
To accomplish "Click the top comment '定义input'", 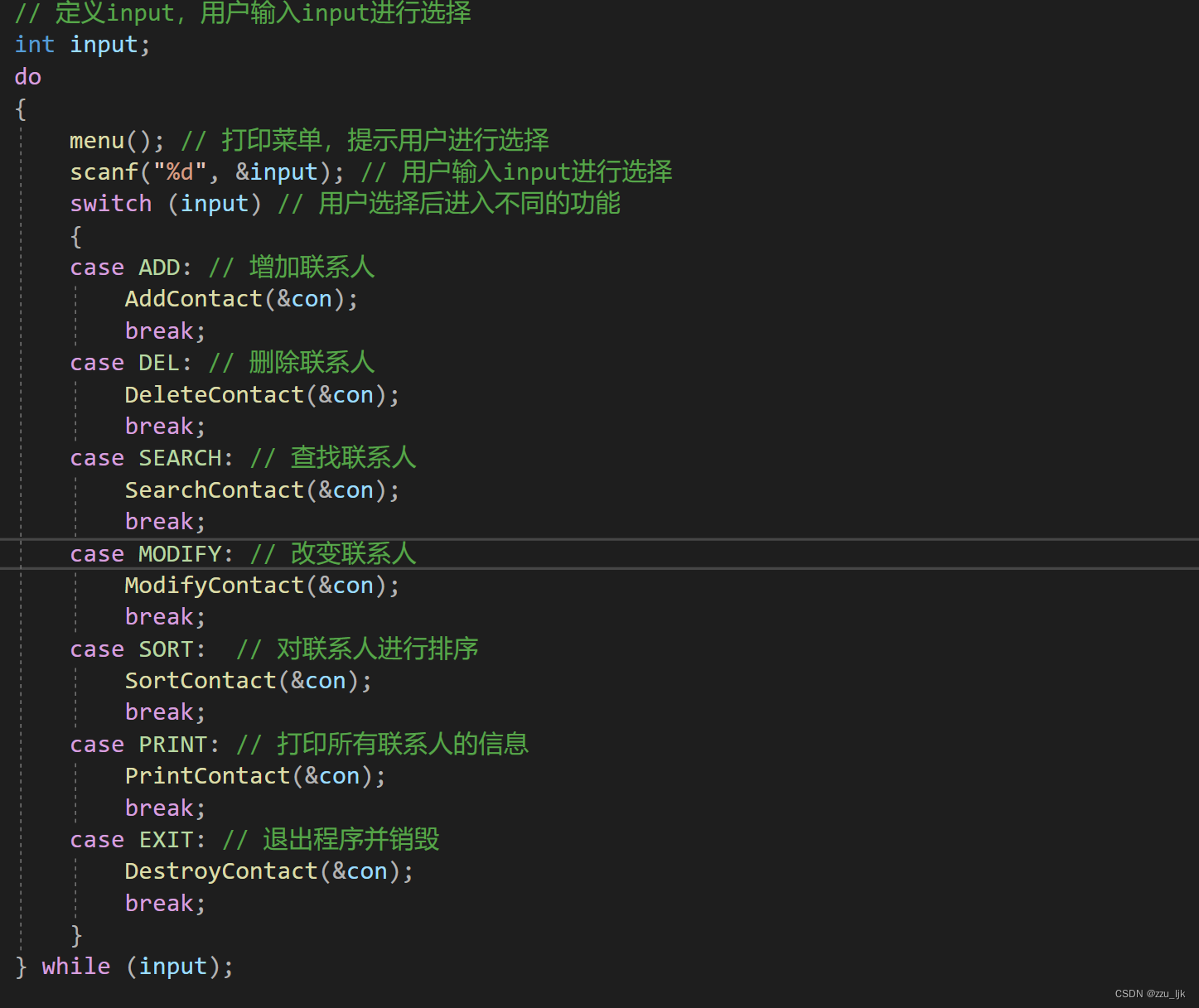I will tap(114, 13).
